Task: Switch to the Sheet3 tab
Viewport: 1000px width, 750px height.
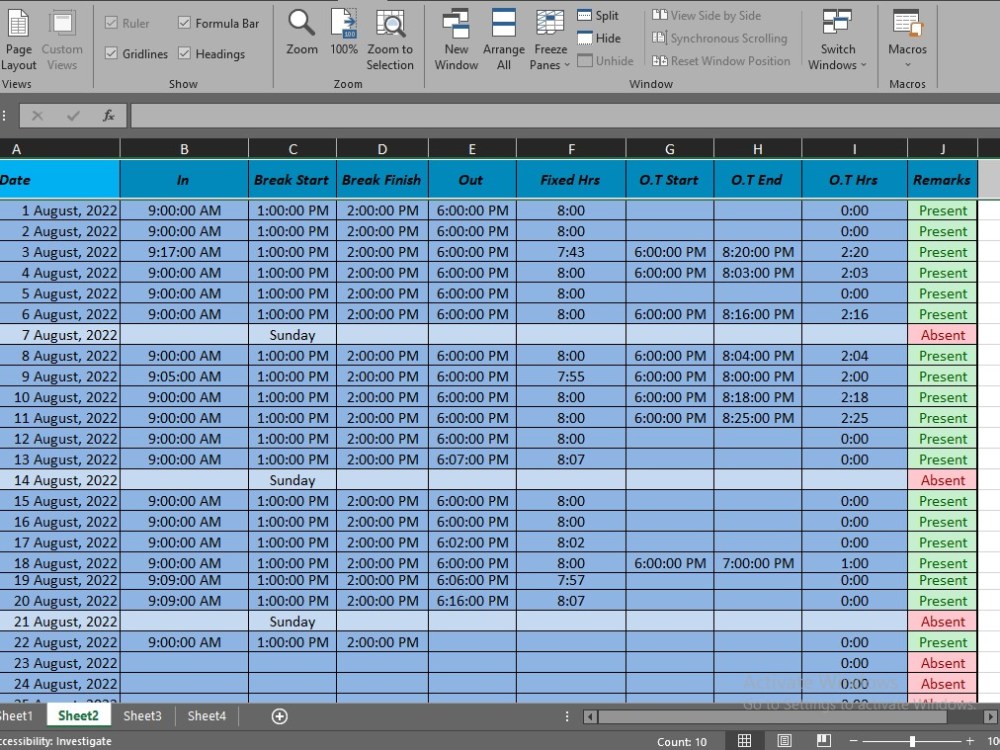Action: (142, 716)
